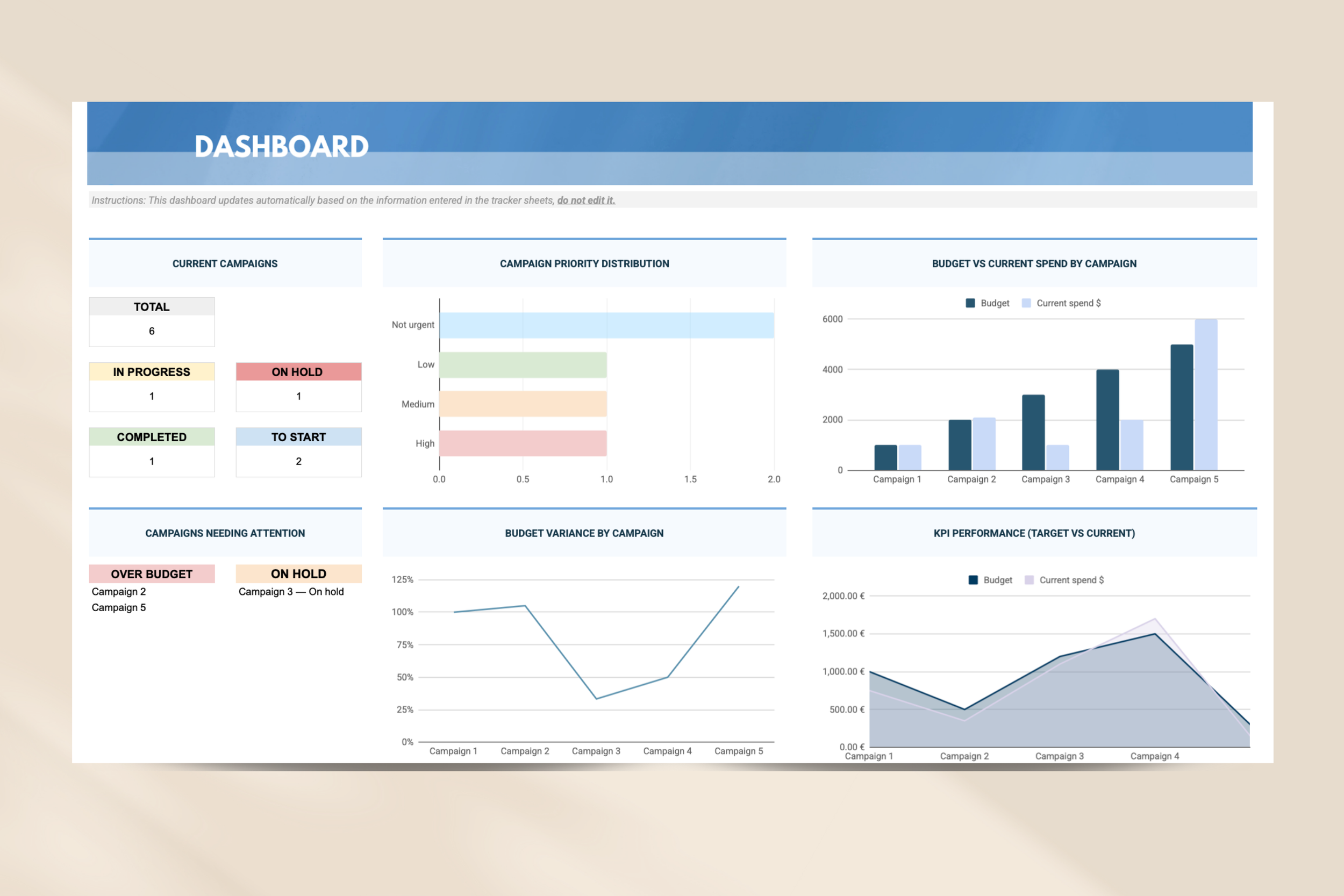The height and width of the screenshot is (896, 1344).
Task: Click Campaign 4 light Current spend bar
Action: click(x=1132, y=445)
